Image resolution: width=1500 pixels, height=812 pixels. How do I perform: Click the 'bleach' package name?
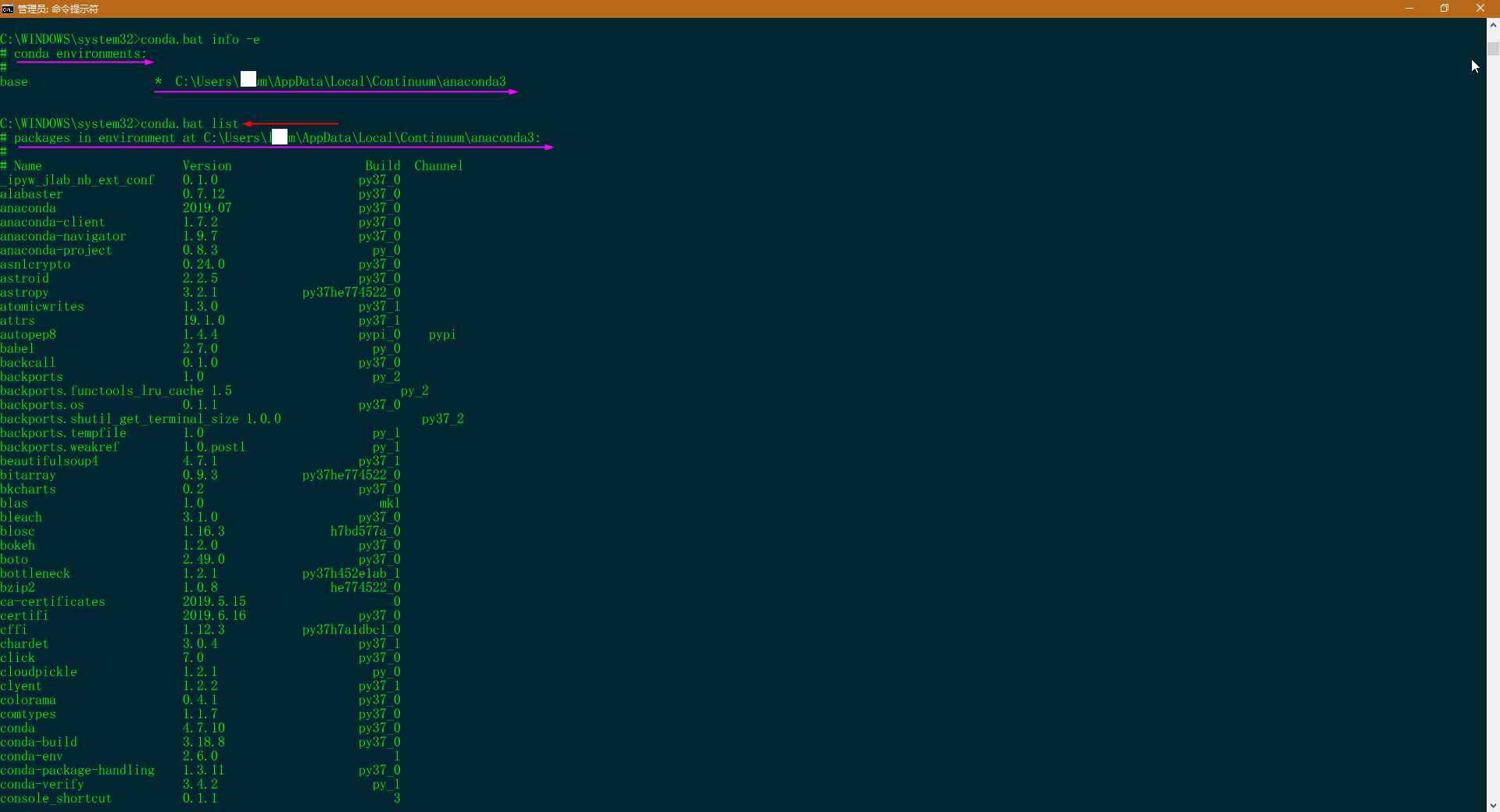21,517
